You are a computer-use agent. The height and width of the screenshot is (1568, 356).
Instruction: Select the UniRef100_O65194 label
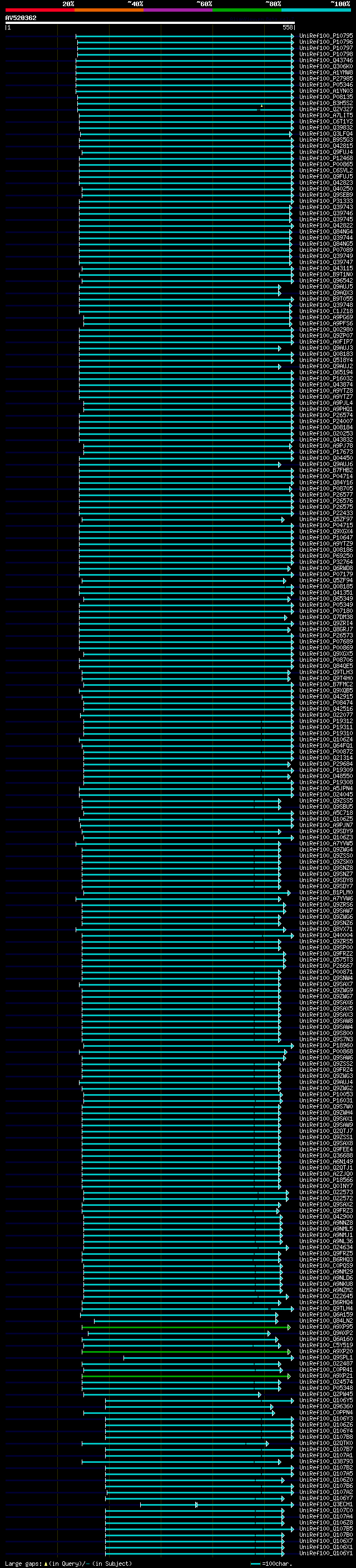326,373
